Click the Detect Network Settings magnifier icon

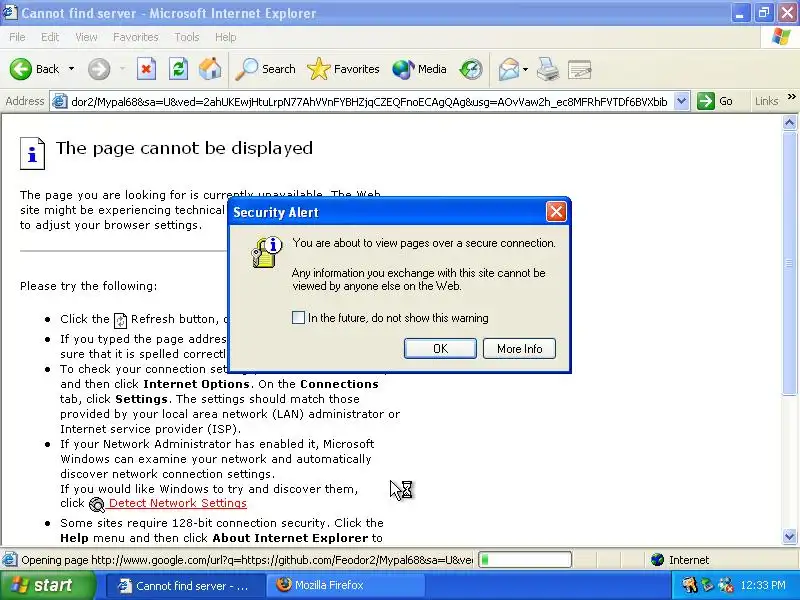96,504
